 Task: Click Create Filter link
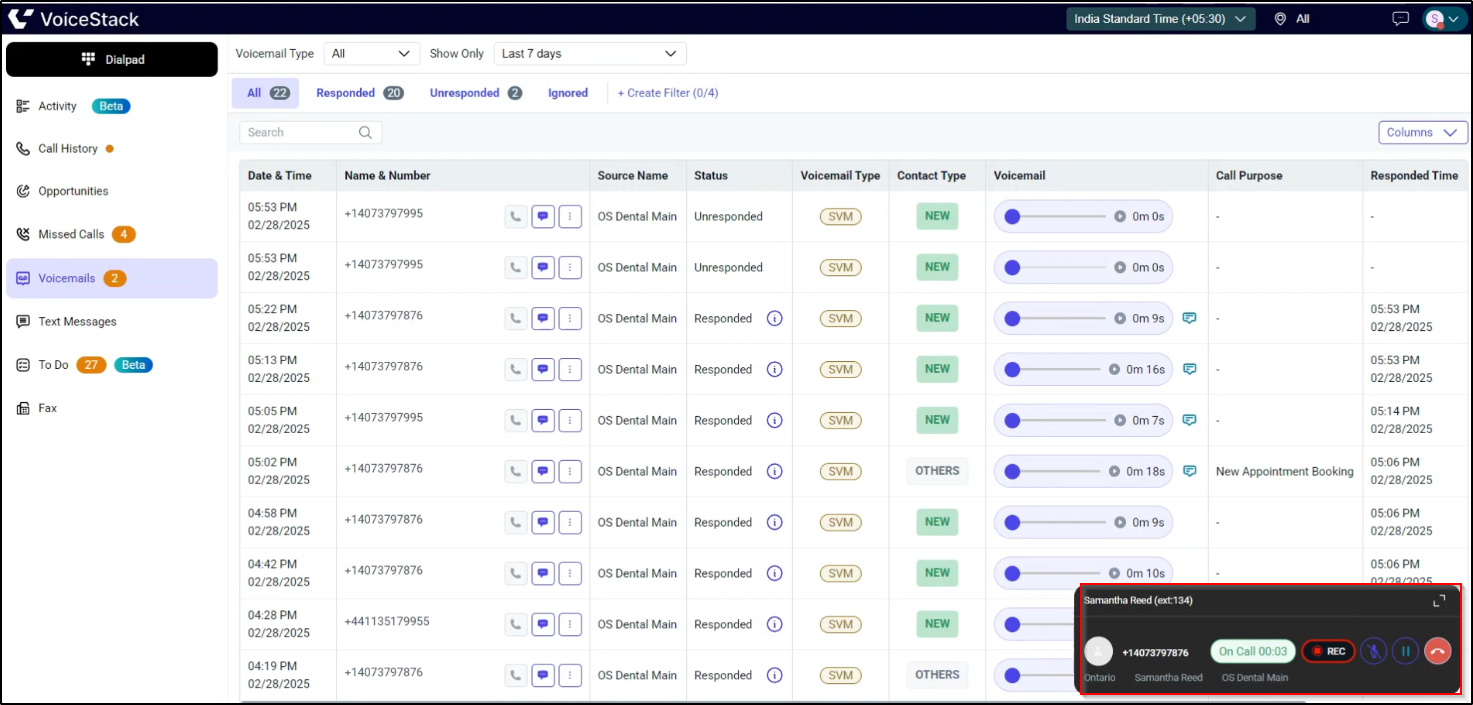tap(668, 92)
